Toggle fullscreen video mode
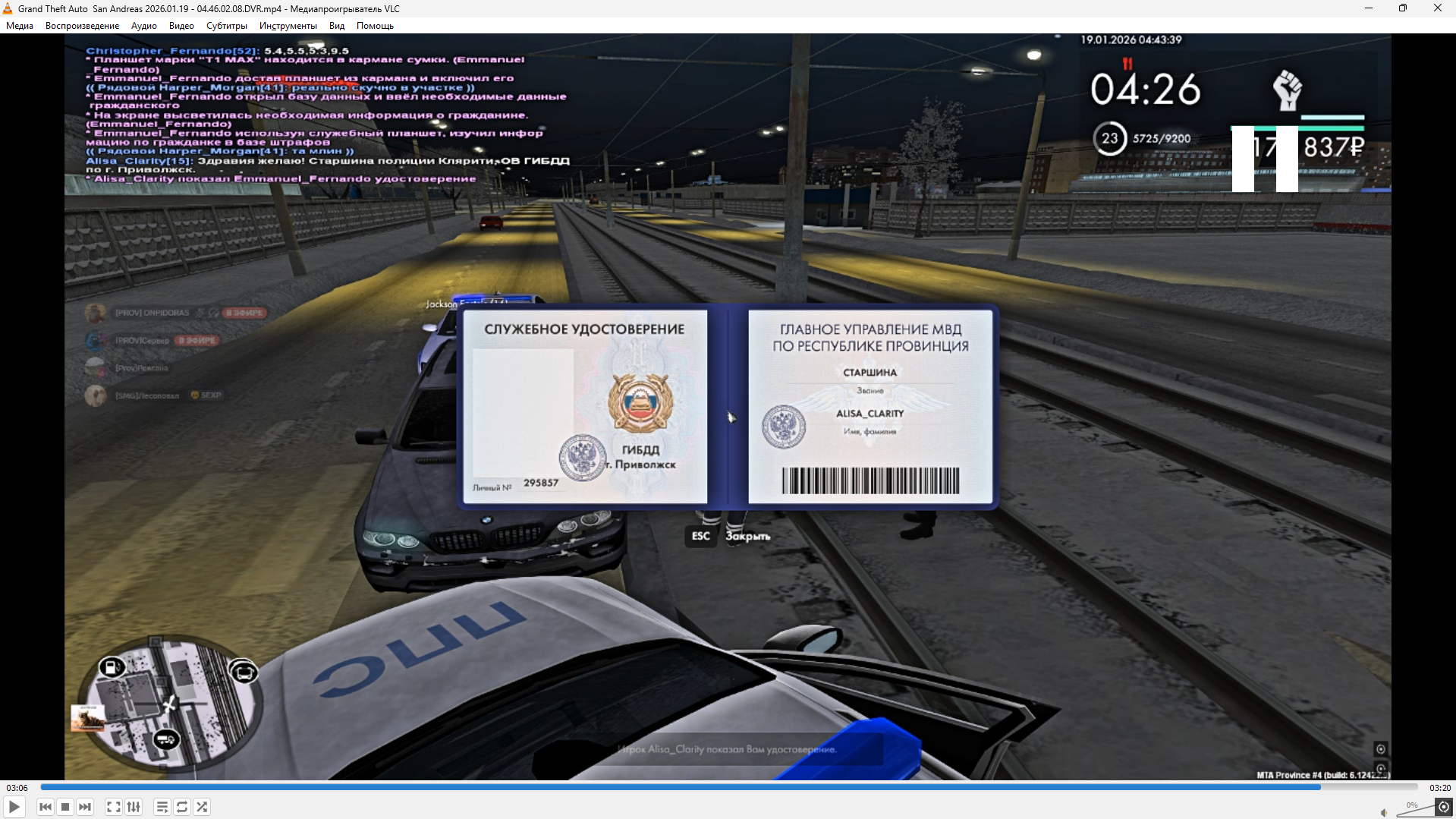Image resolution: width=1456 pixels, height=819 pixels. coord(114,807)
